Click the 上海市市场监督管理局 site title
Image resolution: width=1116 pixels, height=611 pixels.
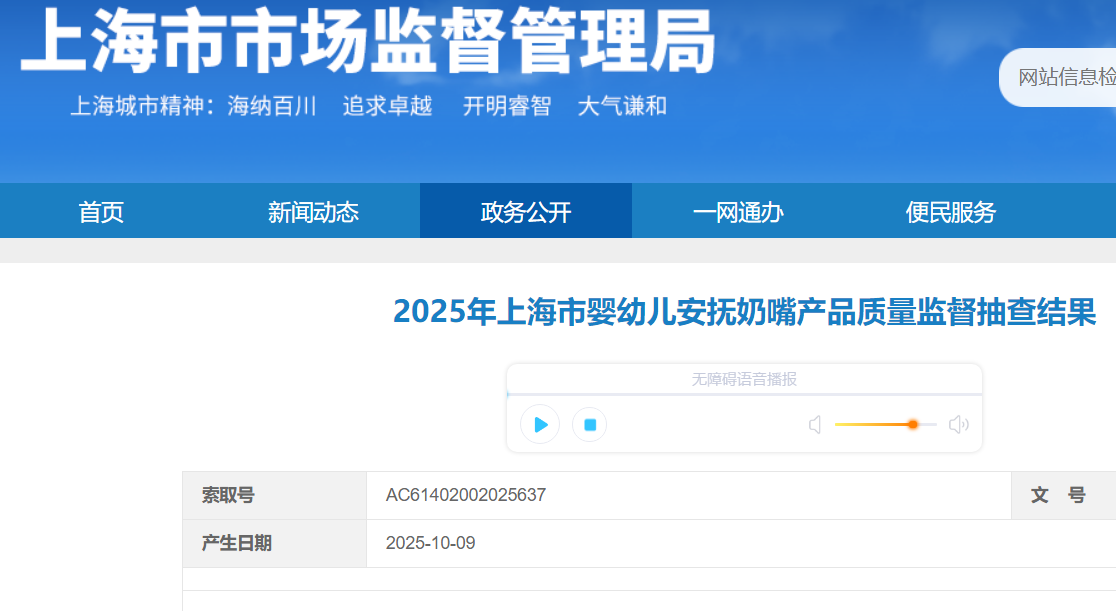368,42
